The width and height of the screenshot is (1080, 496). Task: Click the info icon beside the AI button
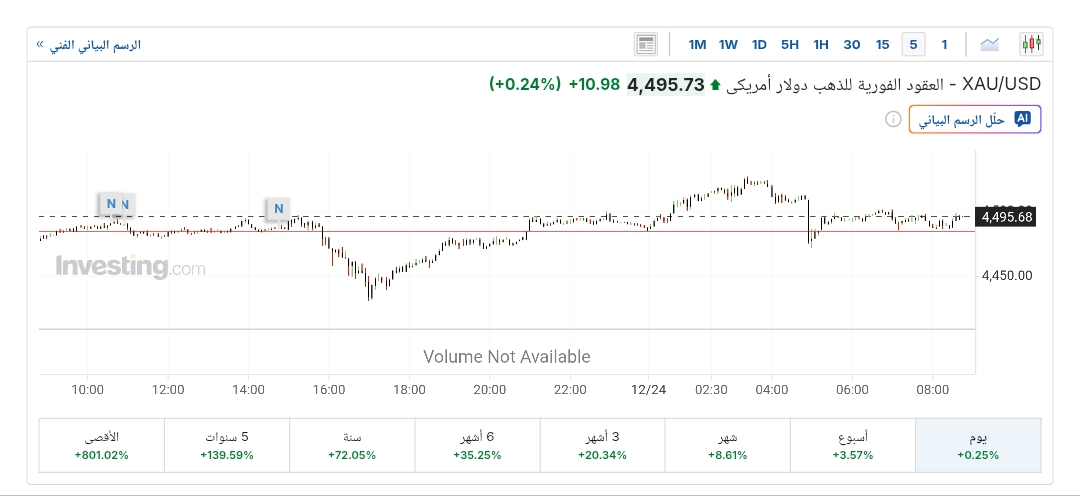coord(893,120)
